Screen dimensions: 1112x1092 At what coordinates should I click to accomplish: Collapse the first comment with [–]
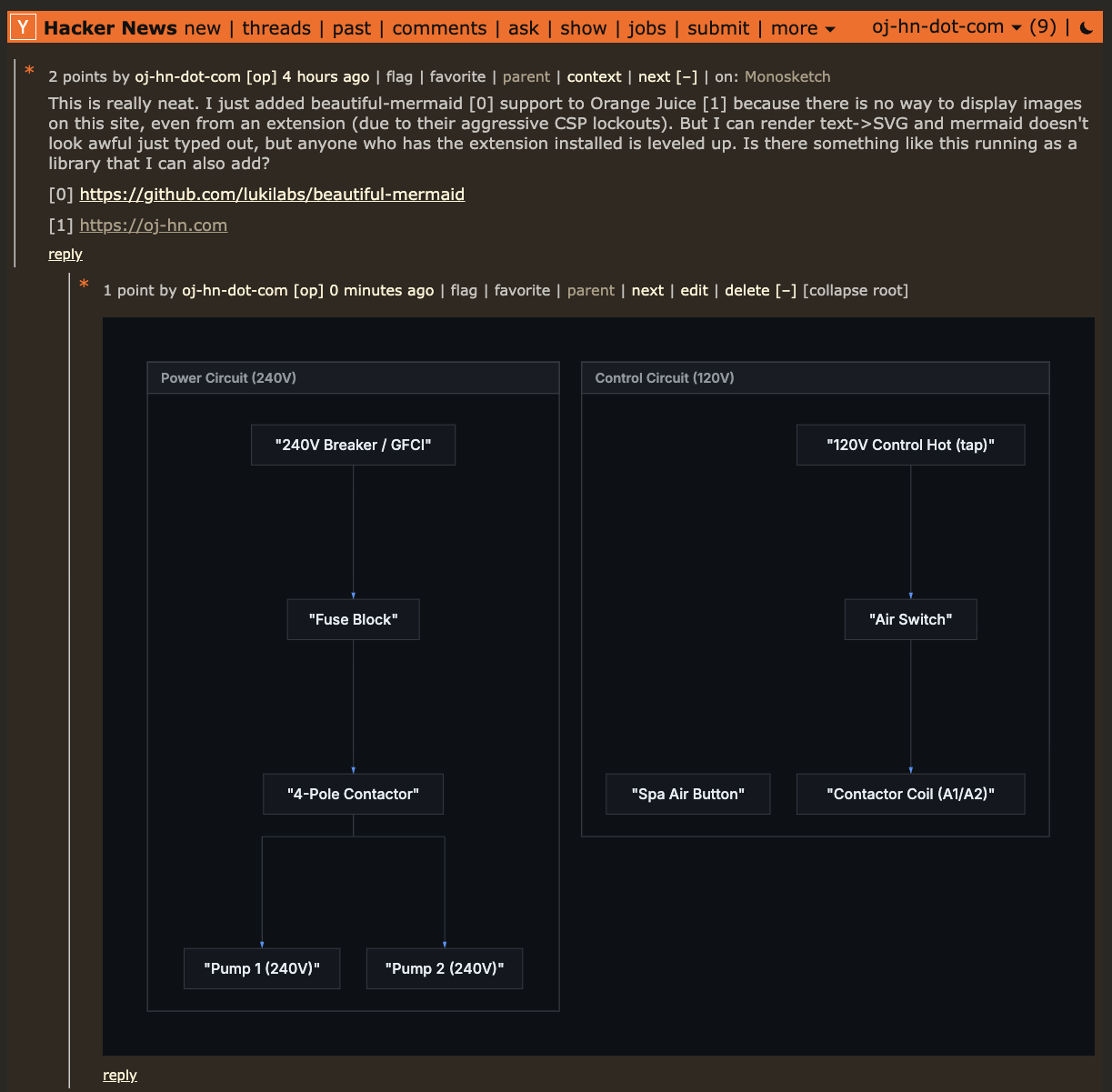(x=686, y=77)
